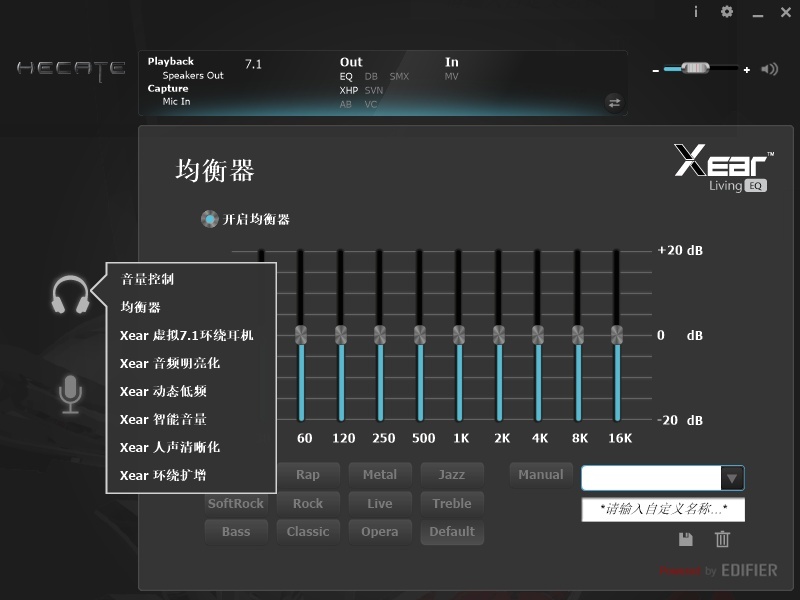Click the 250 Hz EQ slider handle

tap(380, 335)
